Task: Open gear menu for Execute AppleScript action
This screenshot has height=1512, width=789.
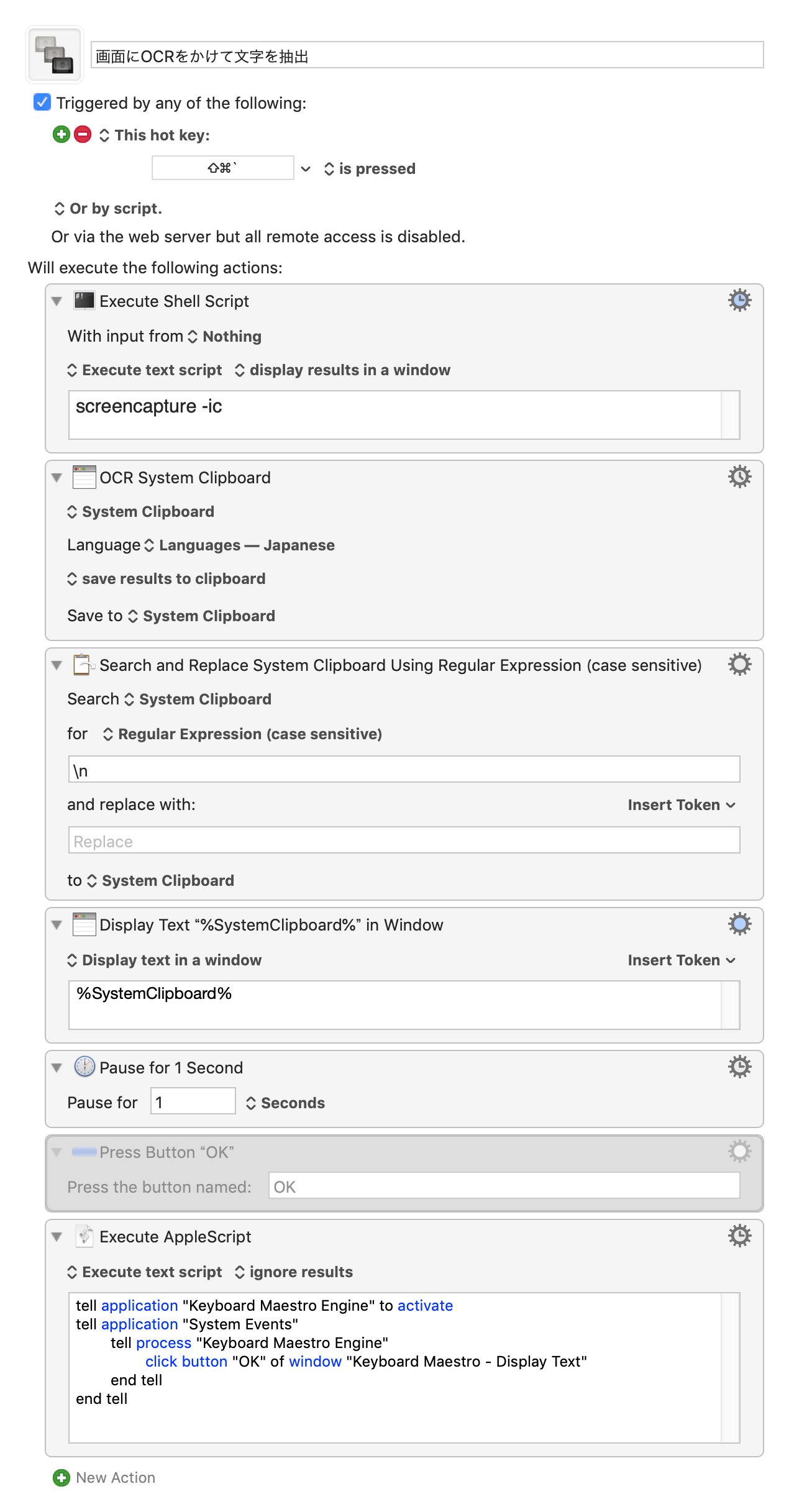Action: [x=739, y=1236]
